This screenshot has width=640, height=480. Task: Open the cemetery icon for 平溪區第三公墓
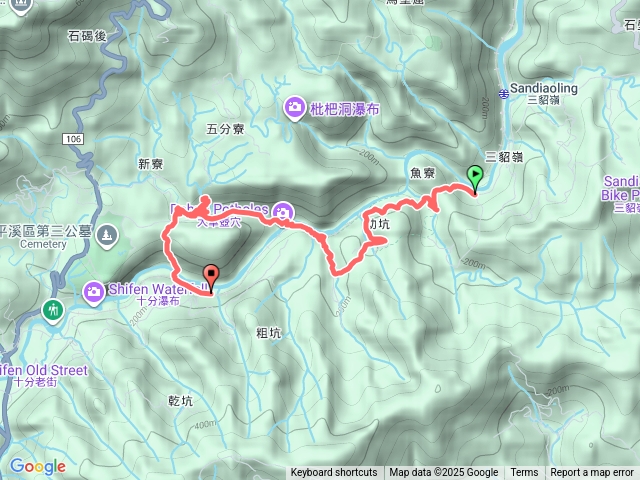pyautogui.click(x=107, y=235)
